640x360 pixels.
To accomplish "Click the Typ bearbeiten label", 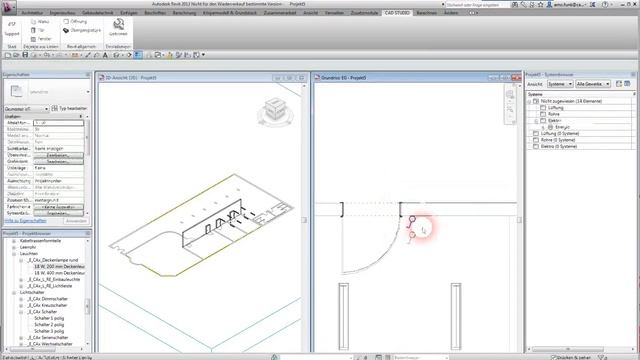I will pyautogui.click(x=73, y=109).
